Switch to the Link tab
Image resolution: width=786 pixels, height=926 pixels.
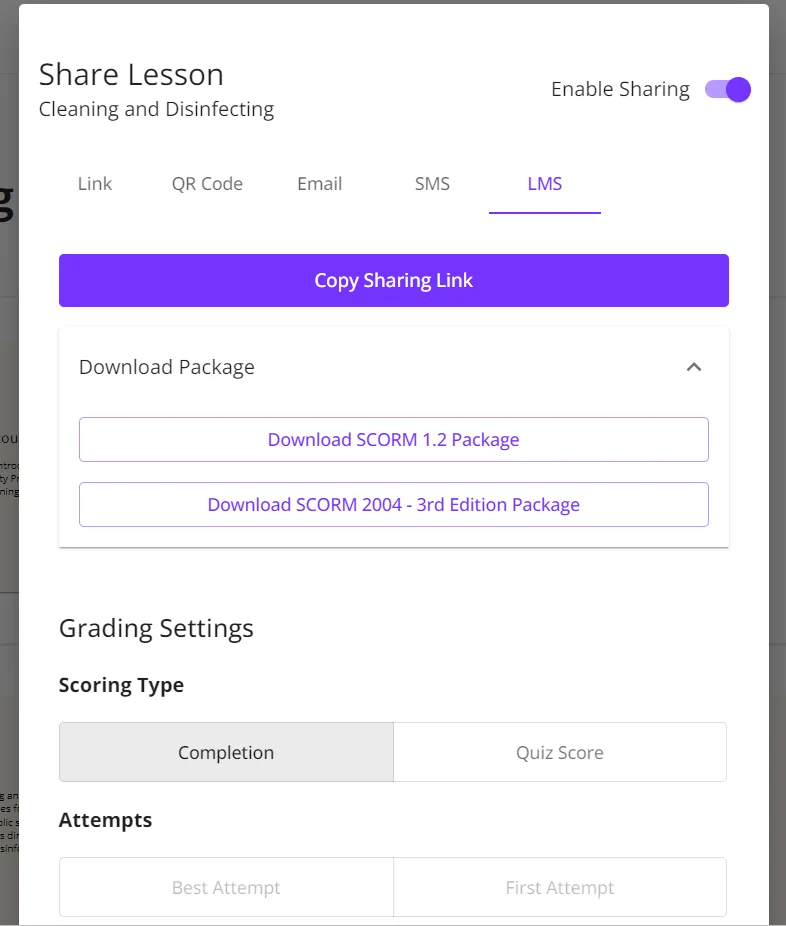(x=95, y=184)
